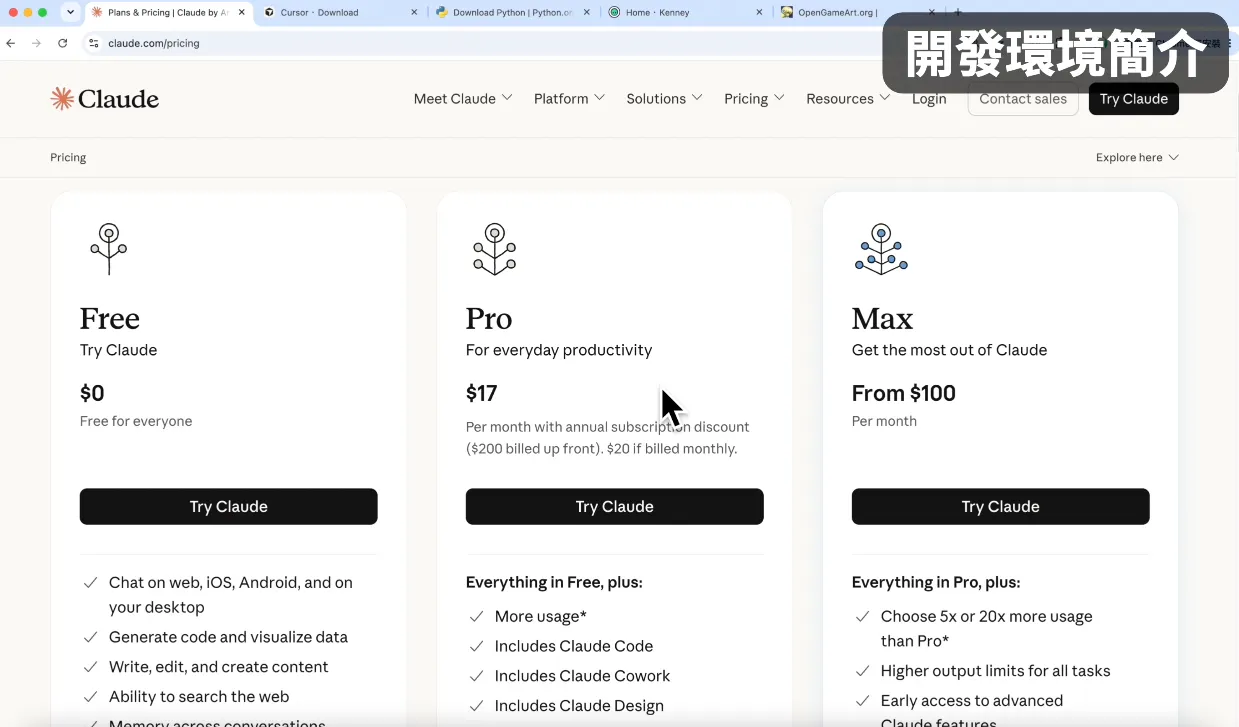Click 'Ability to search the web' text

coord(199,697)
